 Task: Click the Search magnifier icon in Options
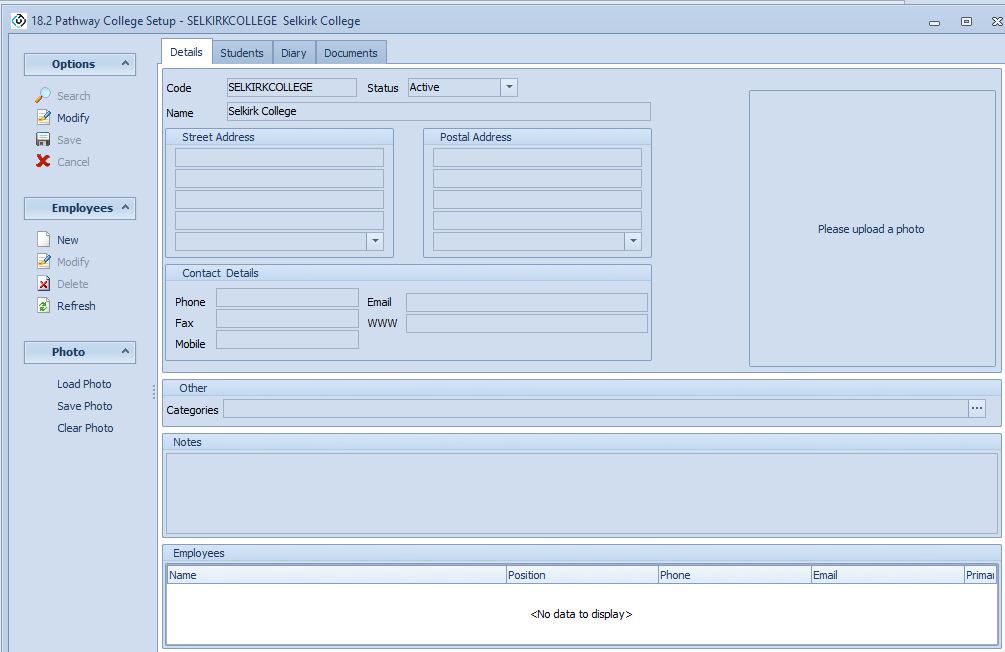coord(43,96)
